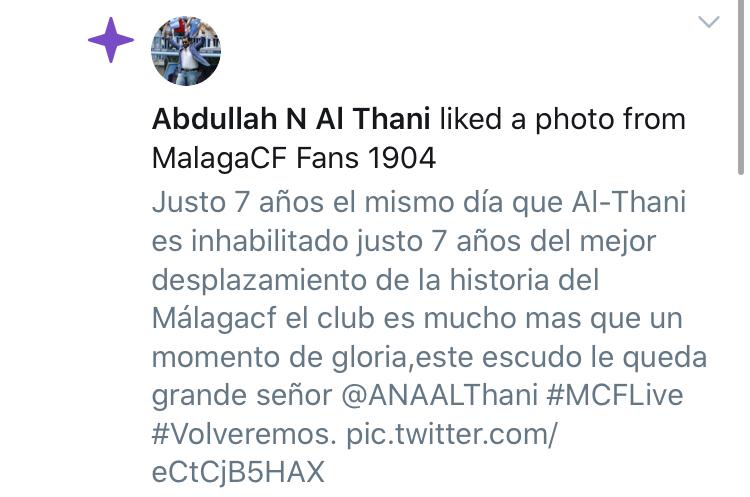Screen dimensions: 750x497
Task: Open the #MCFLive hashtag
Action: point(614,395)
